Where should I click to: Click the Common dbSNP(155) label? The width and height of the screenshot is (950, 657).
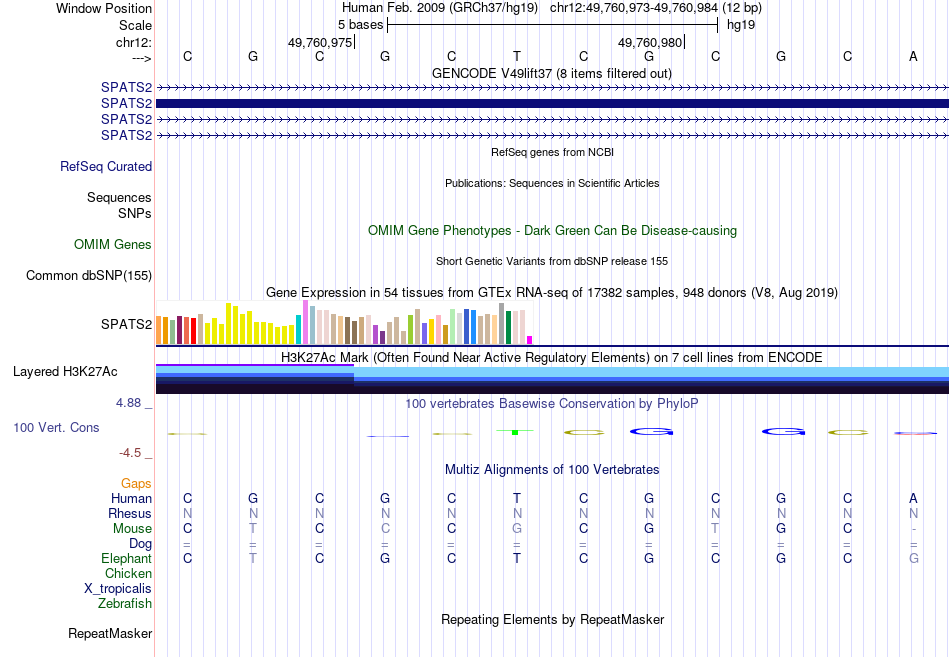pos(88,276)
